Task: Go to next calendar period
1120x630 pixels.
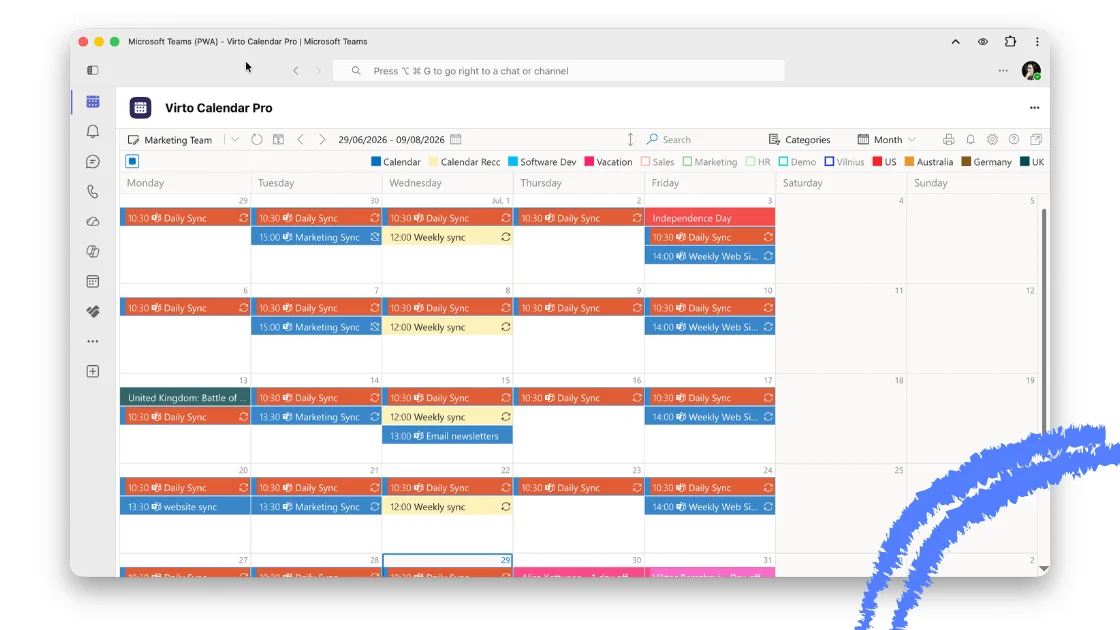Action: [322, 139]
